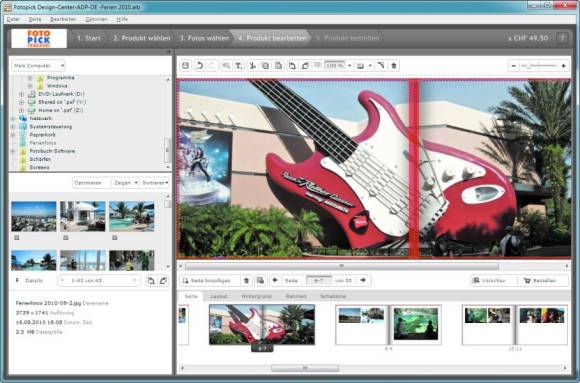Viewport: 580px width, 383px height.
Task: Rotate the selected picture left in editor toolbar
Action: pyautogui.click(x=292, y=65)
